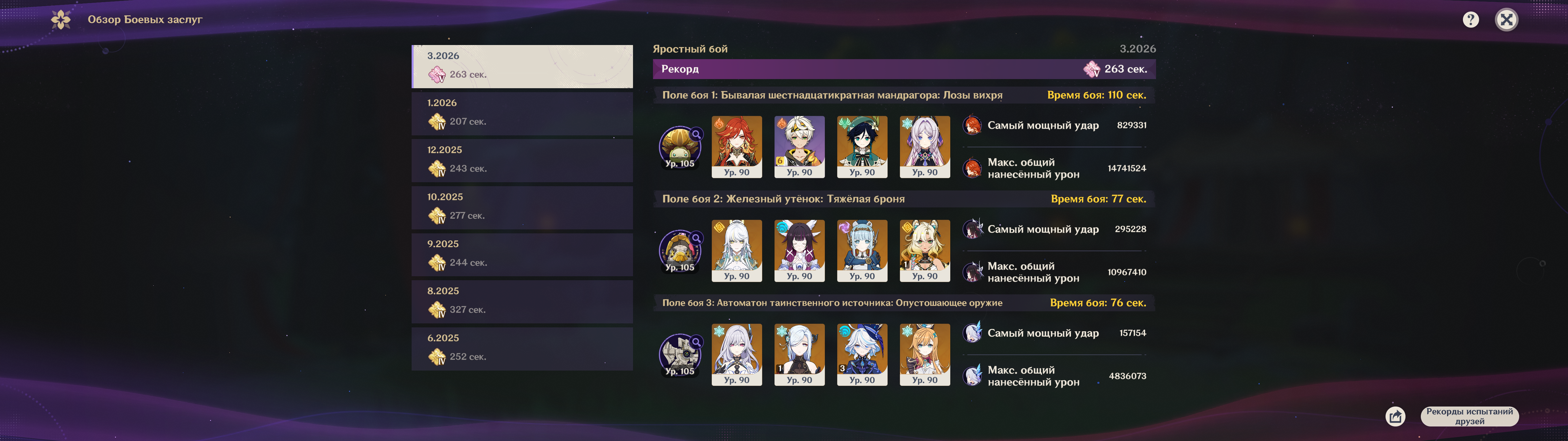1568x441 pixels.
Task: Select the red-haired character portrait in battlefield 1
Action: (x=737, y=147)
